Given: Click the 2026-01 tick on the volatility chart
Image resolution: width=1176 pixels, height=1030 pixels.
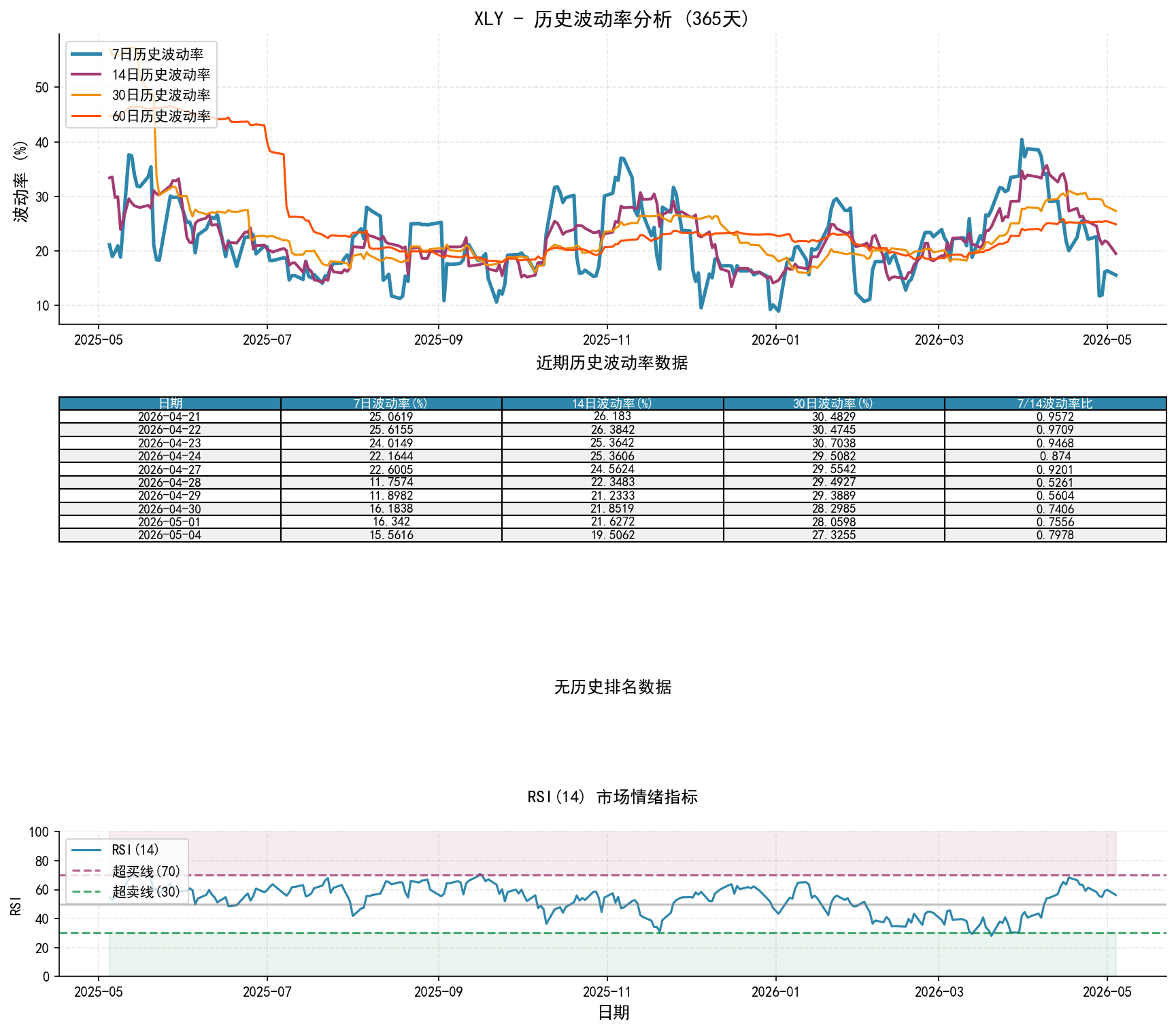Looking at the screenshot, I should click(x=775, y=339).
